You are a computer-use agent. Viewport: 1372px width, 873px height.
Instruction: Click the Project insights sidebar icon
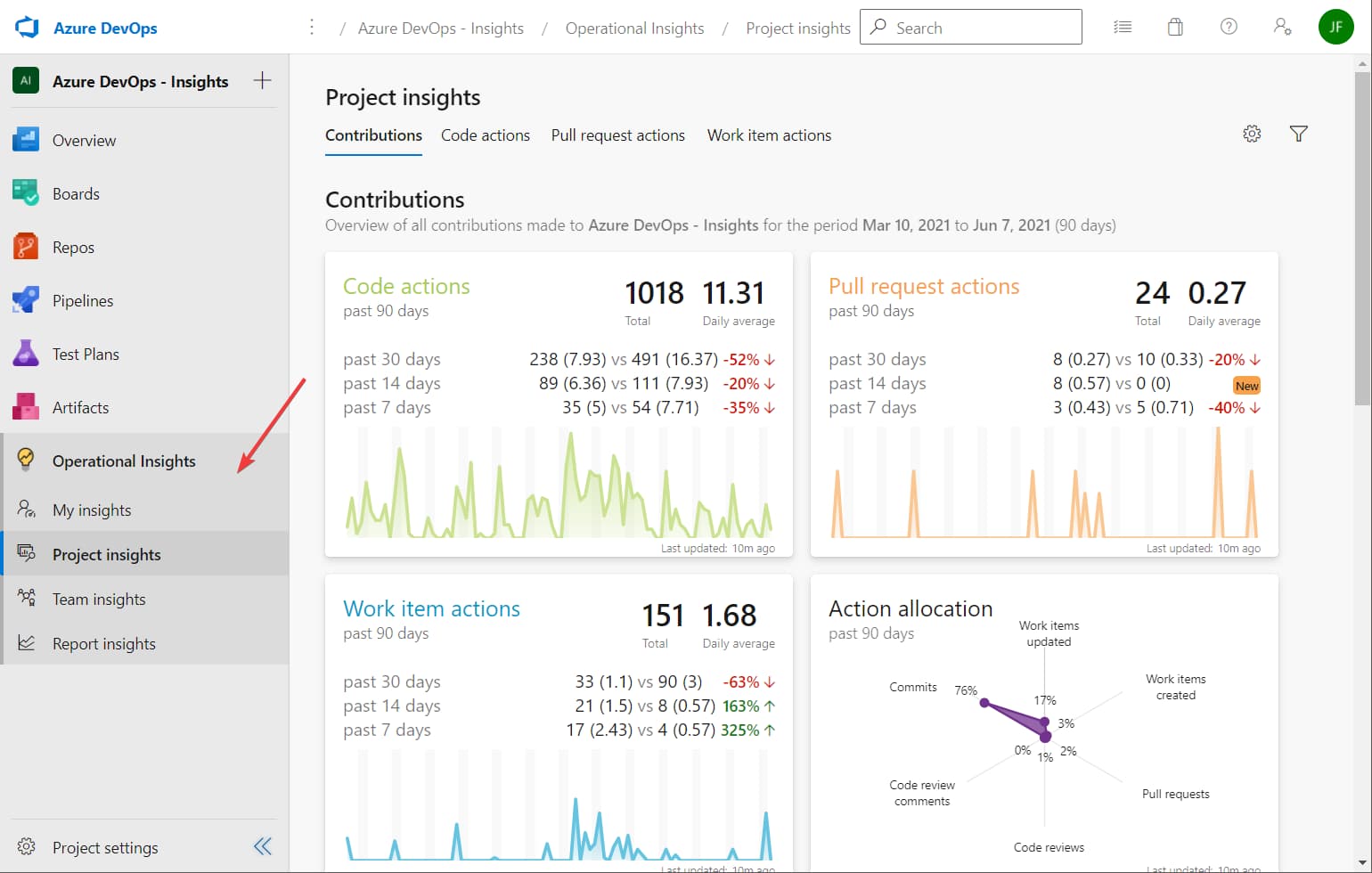[x=27, y=553]
